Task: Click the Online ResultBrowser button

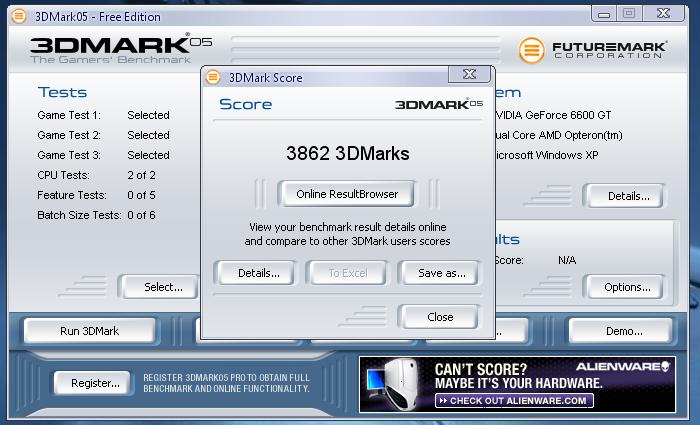Action: pyautogui.click(x=347, y=194)
